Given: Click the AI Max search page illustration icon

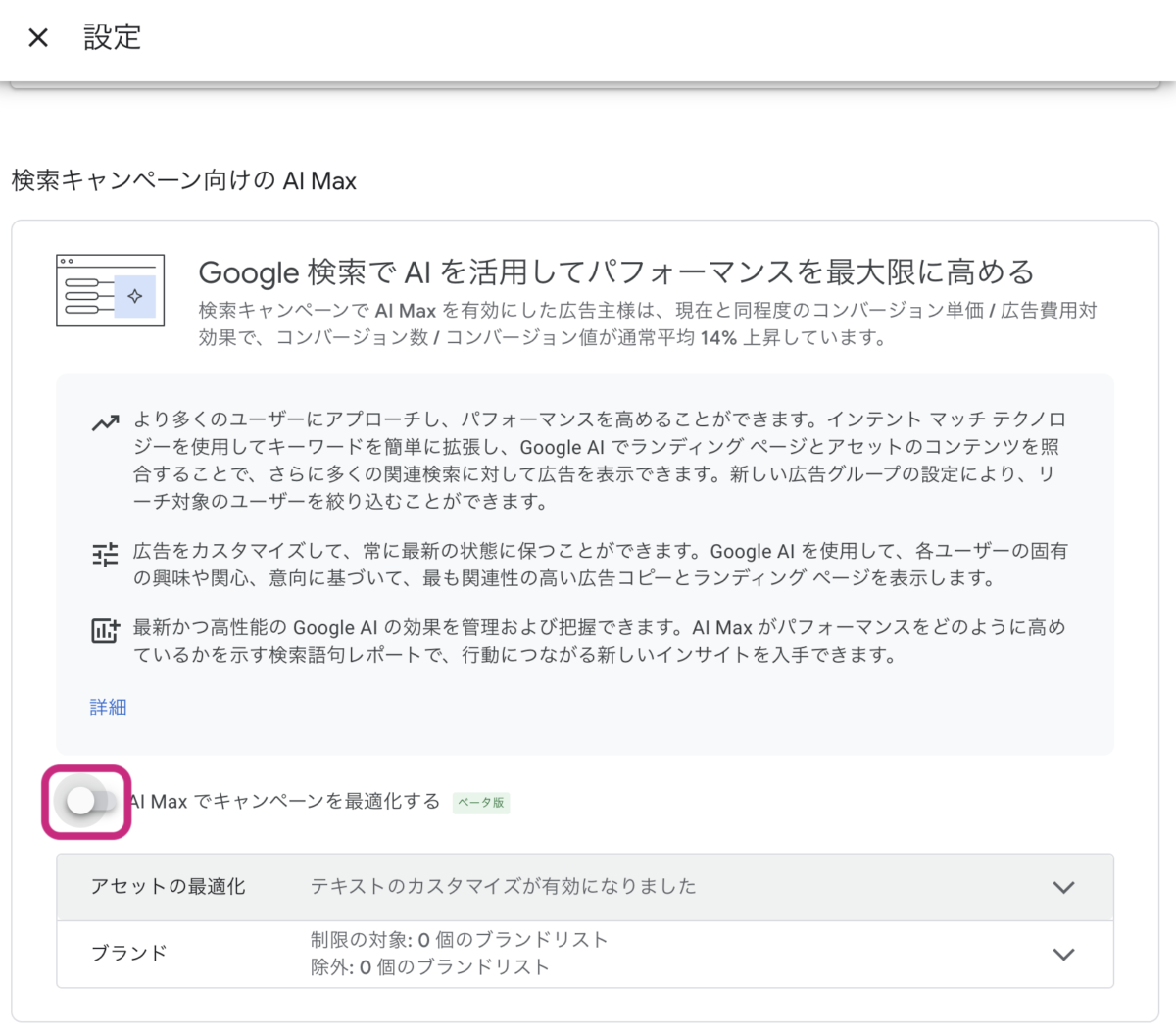Looking at the screenshot, I should 110,291.
